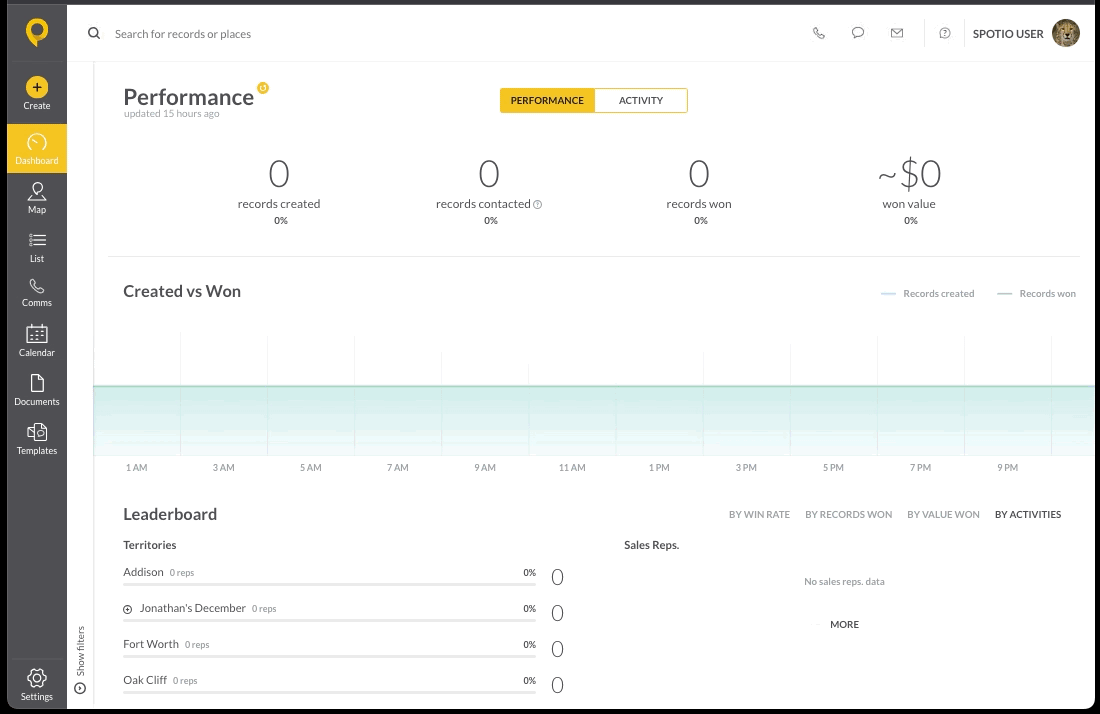Screen dimensions: 1100x714
Task: Go to Dashboard in sidebar
Action: (x=36, y=149)
